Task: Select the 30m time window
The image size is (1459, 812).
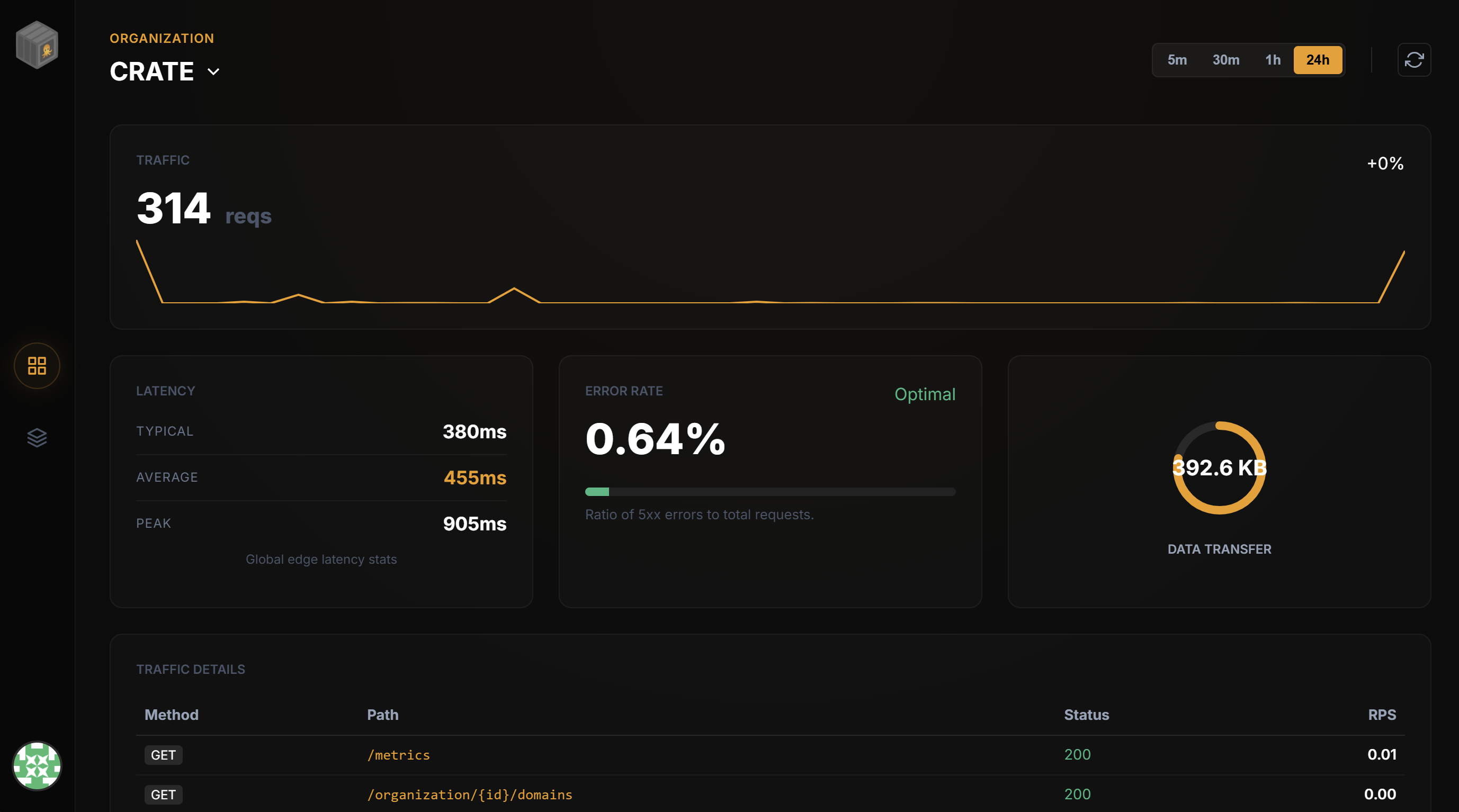Action: pos(1225,59)
